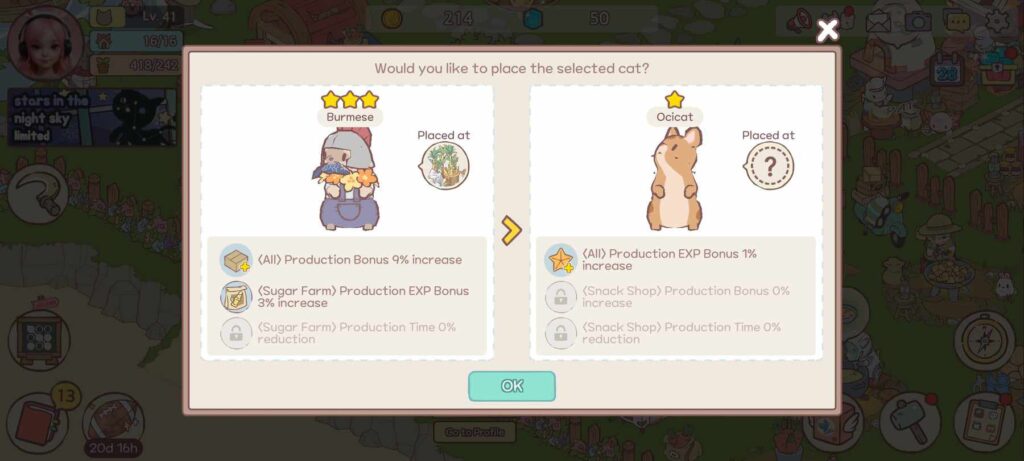Open the player avatar profile

[46, 44]
